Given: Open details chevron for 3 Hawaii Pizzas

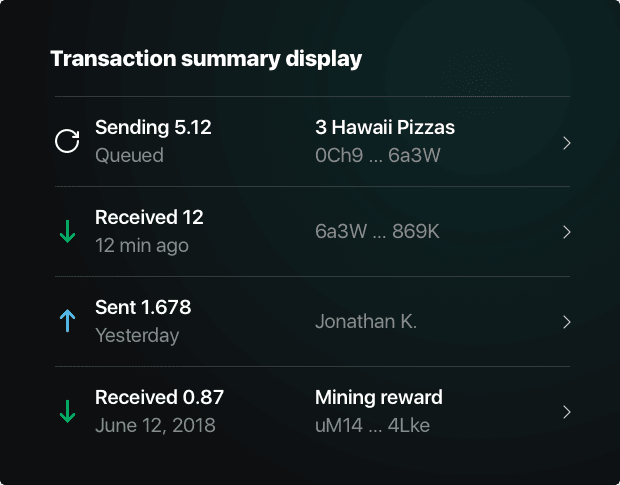Looking at the screenshot, I should tap(567, 143).
